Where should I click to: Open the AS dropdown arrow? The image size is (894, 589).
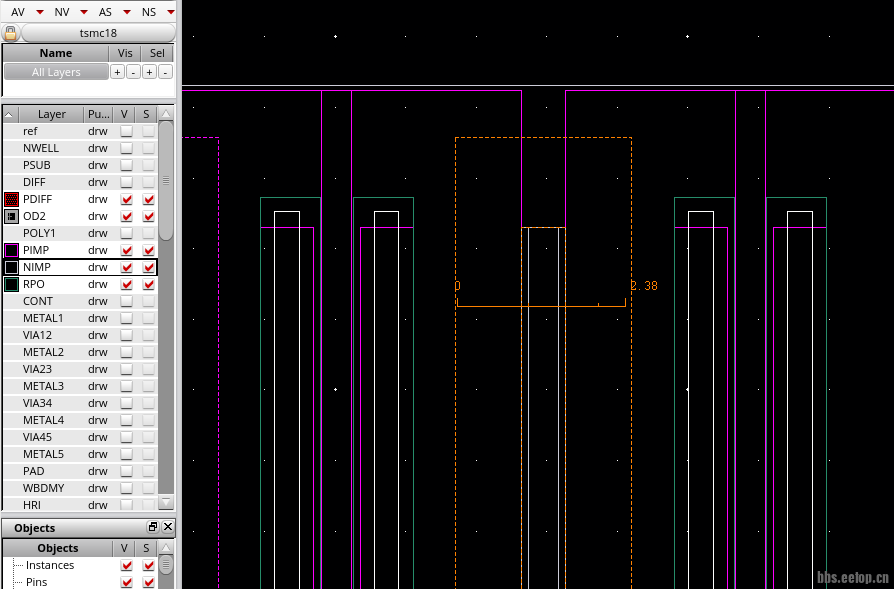click(127, 12)
